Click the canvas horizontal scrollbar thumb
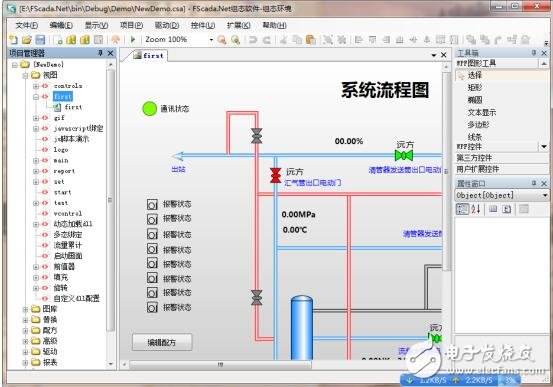The width and height of the screenshot is (553, 387). pyautogui.click(x=220, y=364)
